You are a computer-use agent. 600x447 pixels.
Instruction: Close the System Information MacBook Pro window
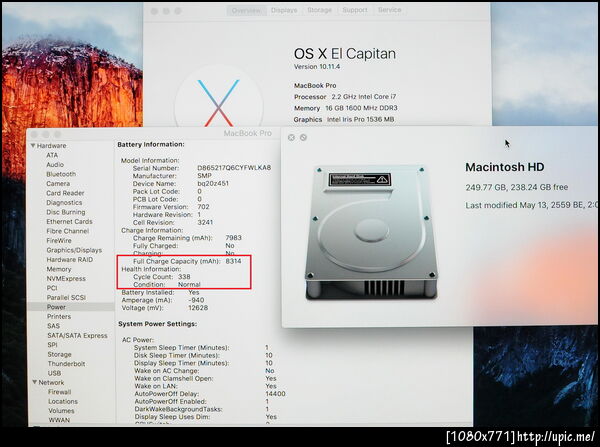point(34,135)
